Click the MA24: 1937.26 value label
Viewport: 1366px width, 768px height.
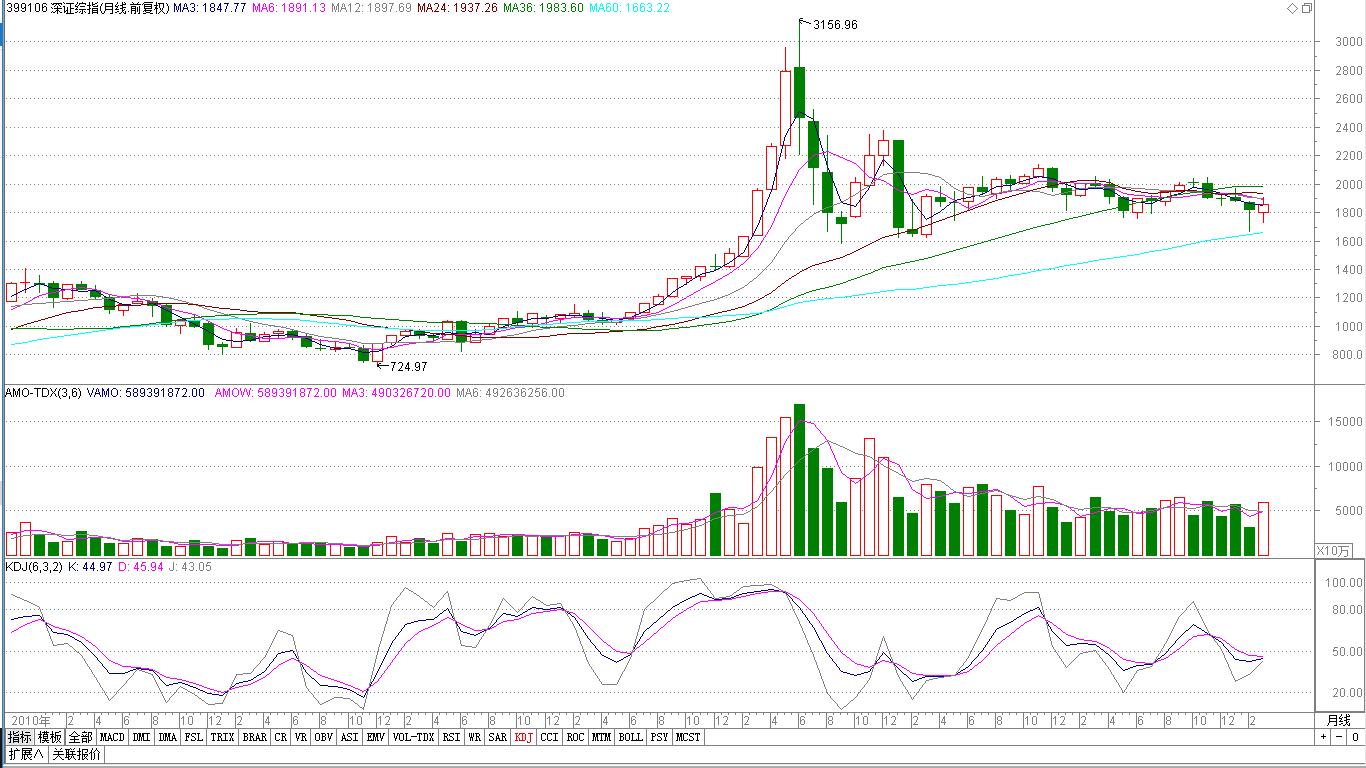pos(457,8)
